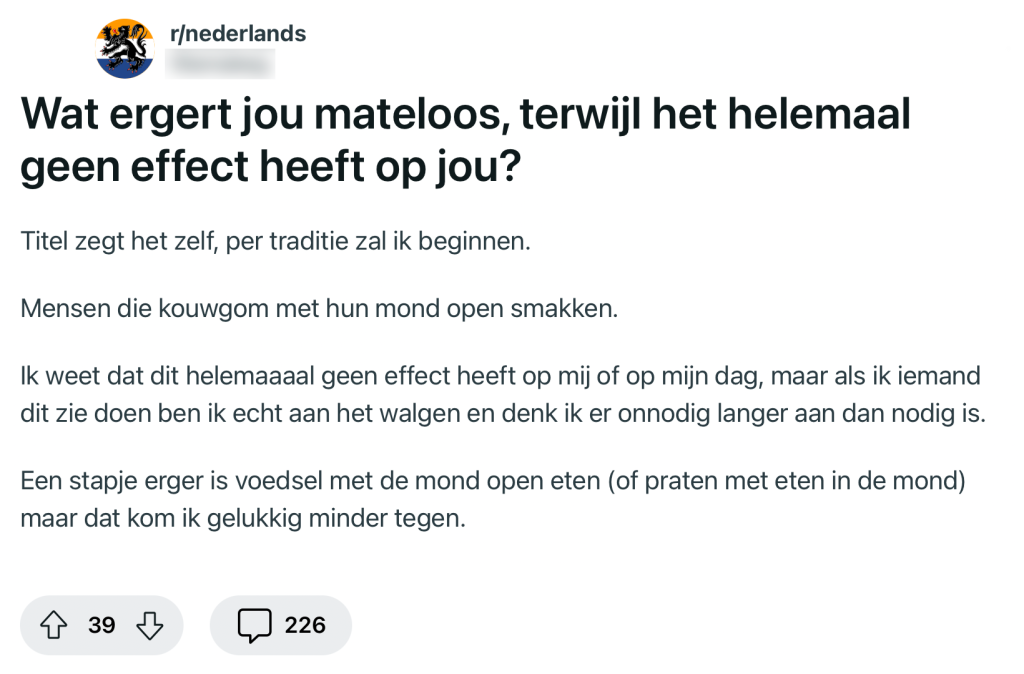Viewport: 1024px width, 674px height.
Task: Open the r/nederlands subreddit link
Action: (x=236, y=32)
